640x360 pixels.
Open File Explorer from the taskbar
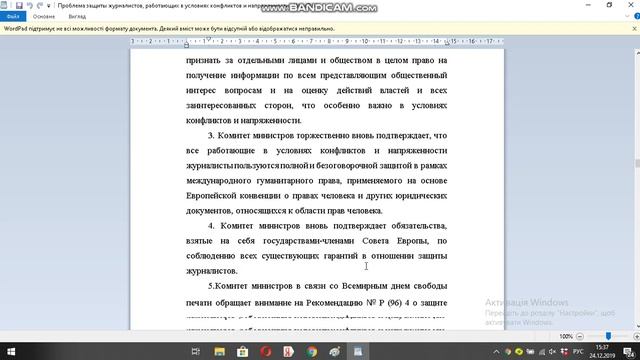(219, 351)
